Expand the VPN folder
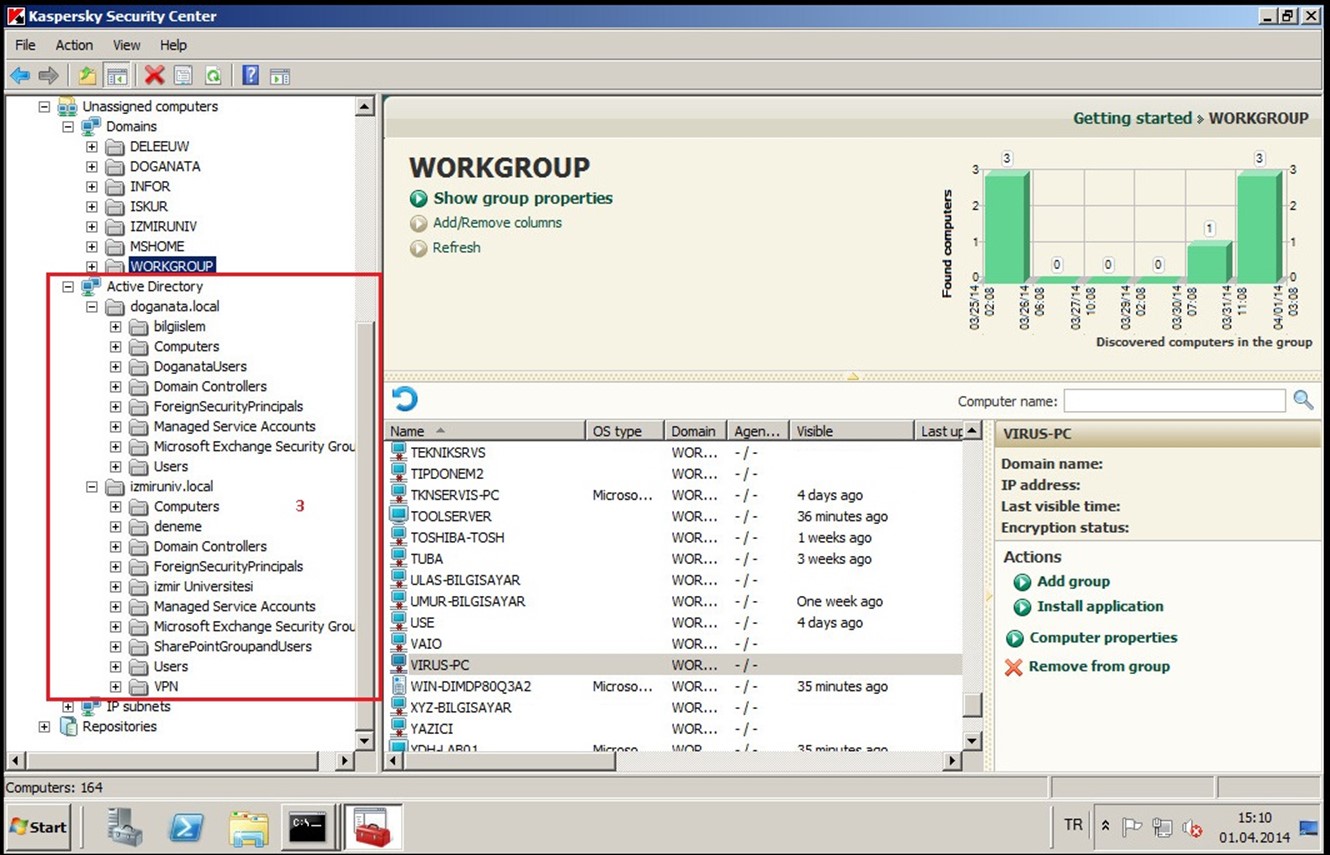 point(116,686)
